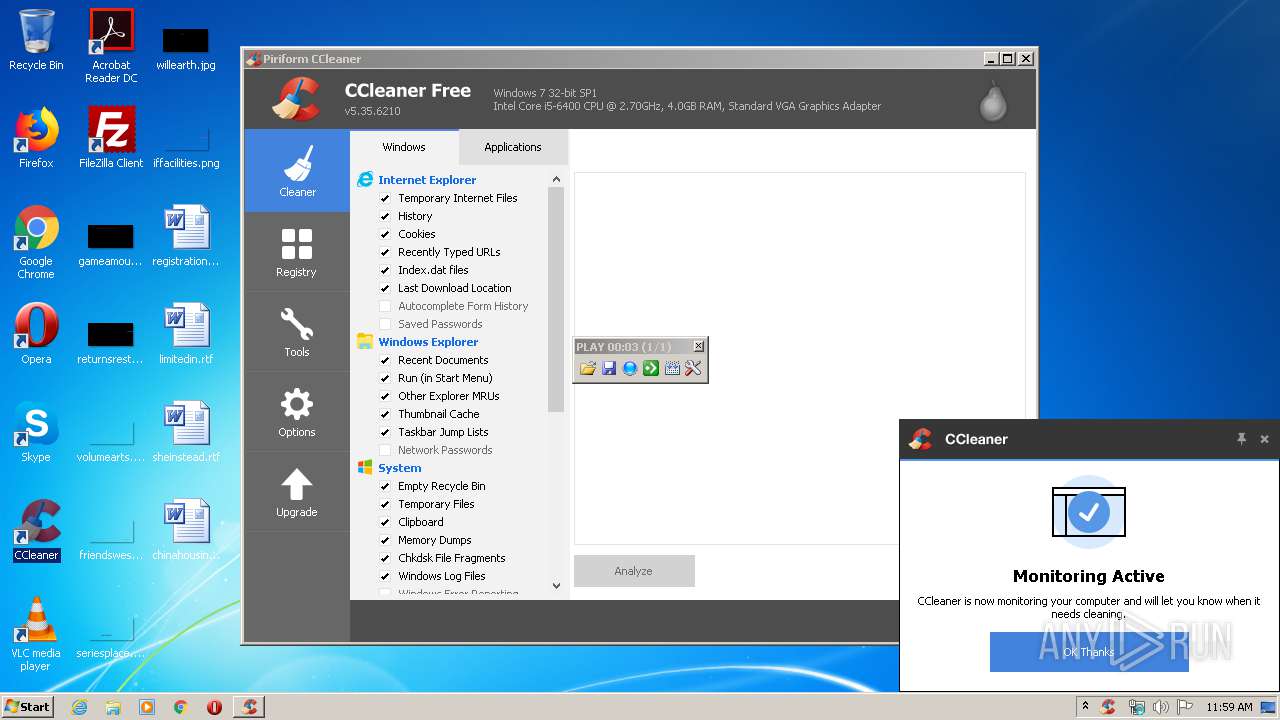
Task: Click the floppy disk save icon in PLAY toolbar
Action: click(609, 368)
